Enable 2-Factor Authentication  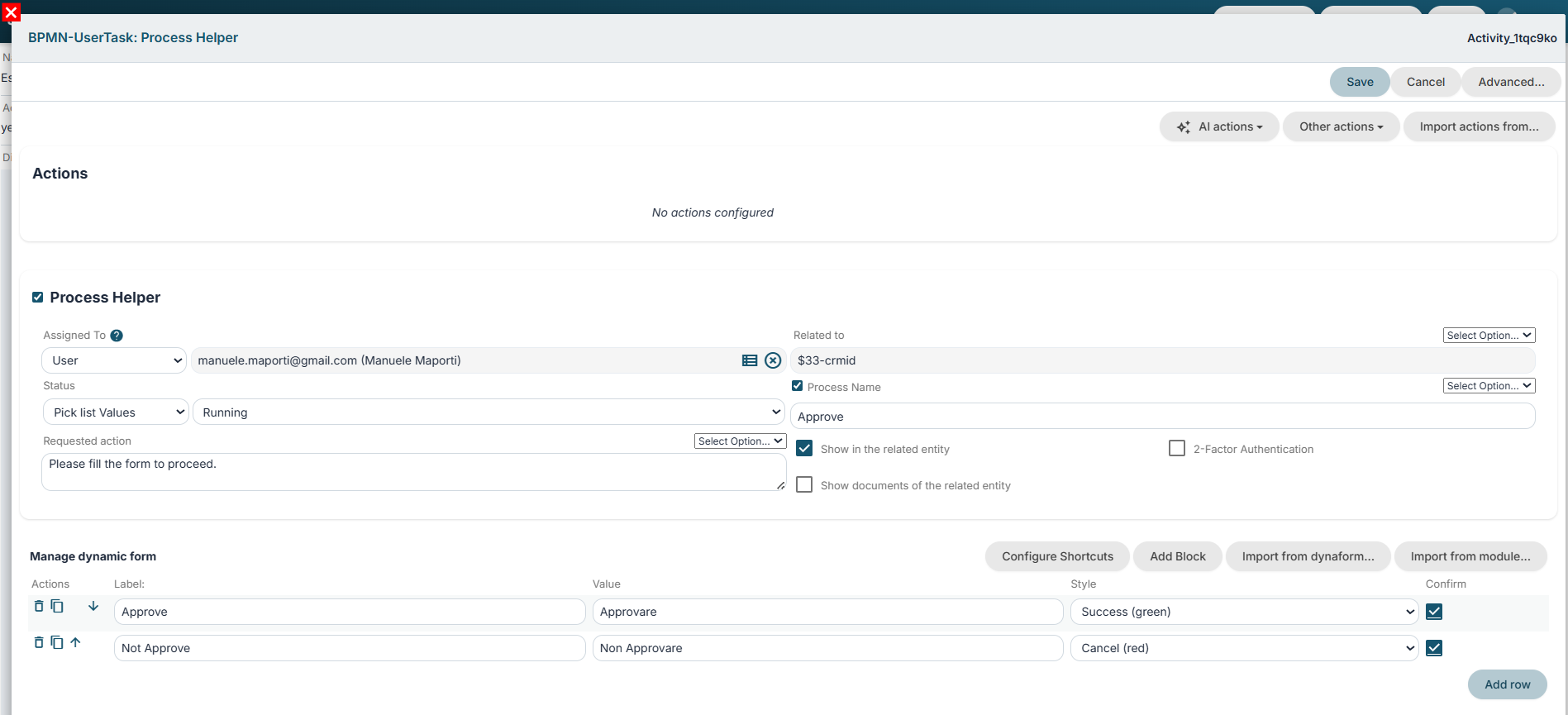pos(1177,448)
